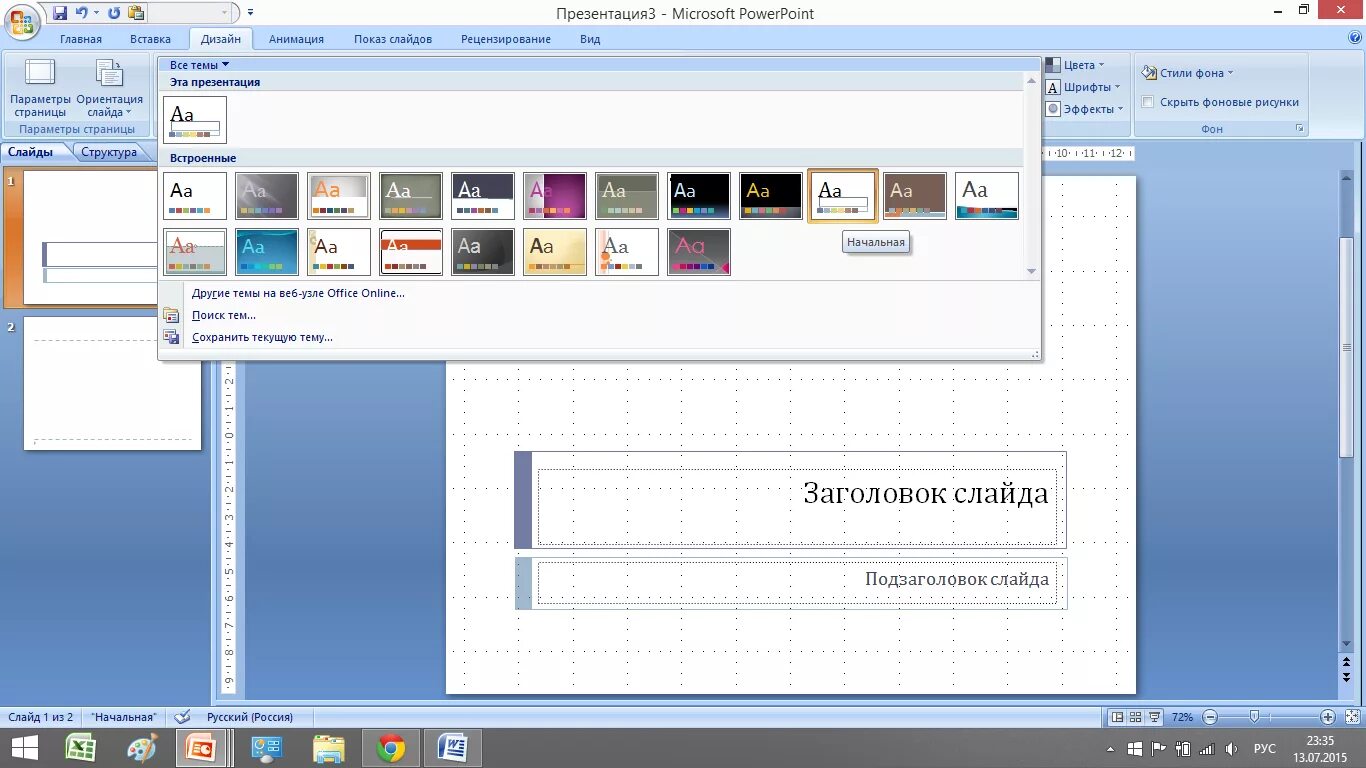Undo the last action
Viewport: 1366px width, 768px height.
coord(81,13)
